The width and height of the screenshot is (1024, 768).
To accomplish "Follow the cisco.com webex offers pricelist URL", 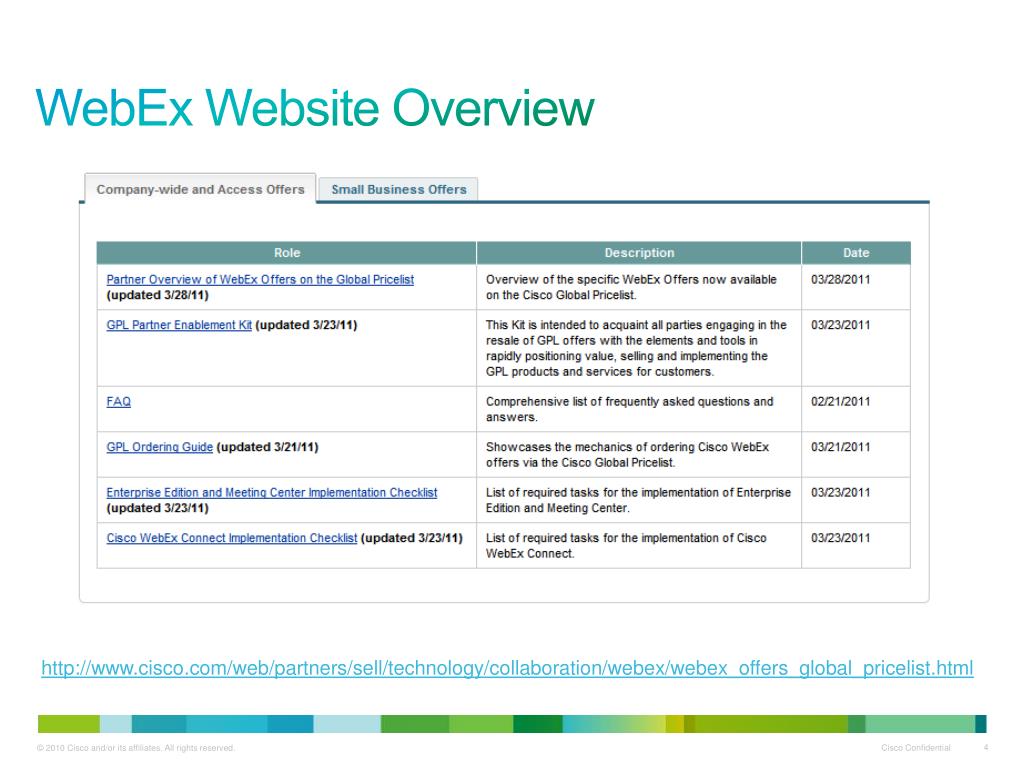I will click(x=507, y=668).
